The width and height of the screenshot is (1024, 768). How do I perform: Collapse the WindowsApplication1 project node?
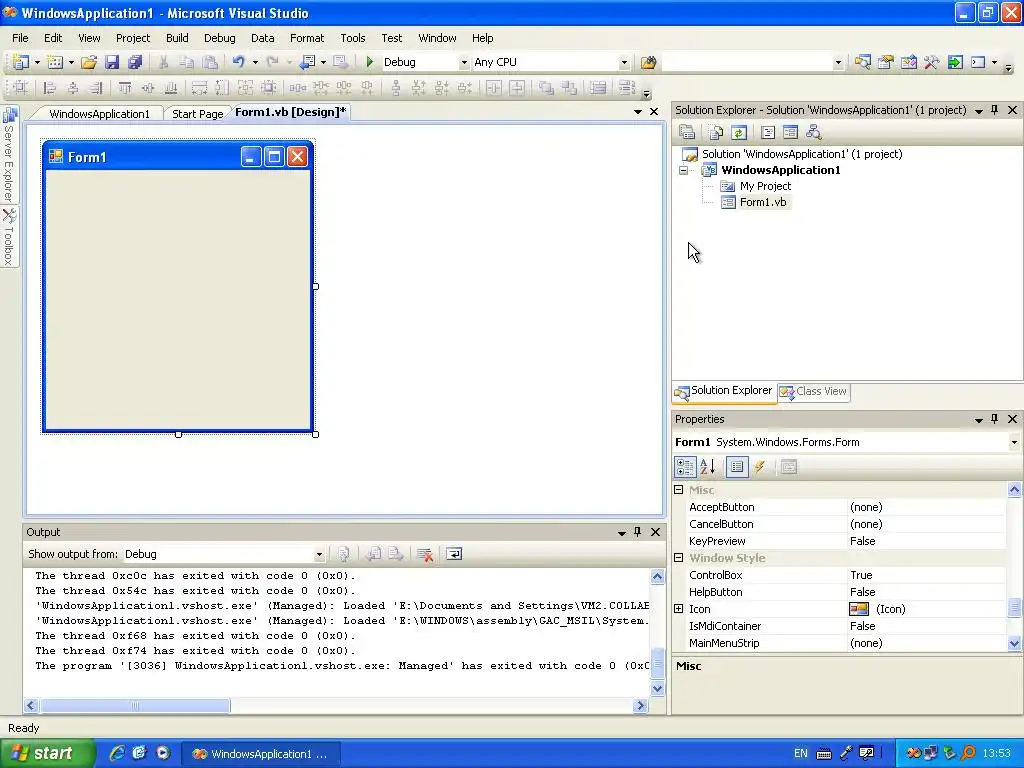point(684,170)
